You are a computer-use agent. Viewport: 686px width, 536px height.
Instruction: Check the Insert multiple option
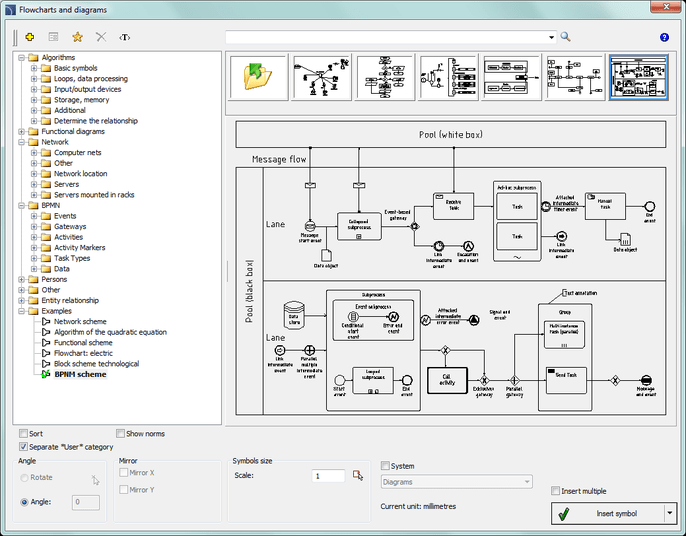(556, 491)
